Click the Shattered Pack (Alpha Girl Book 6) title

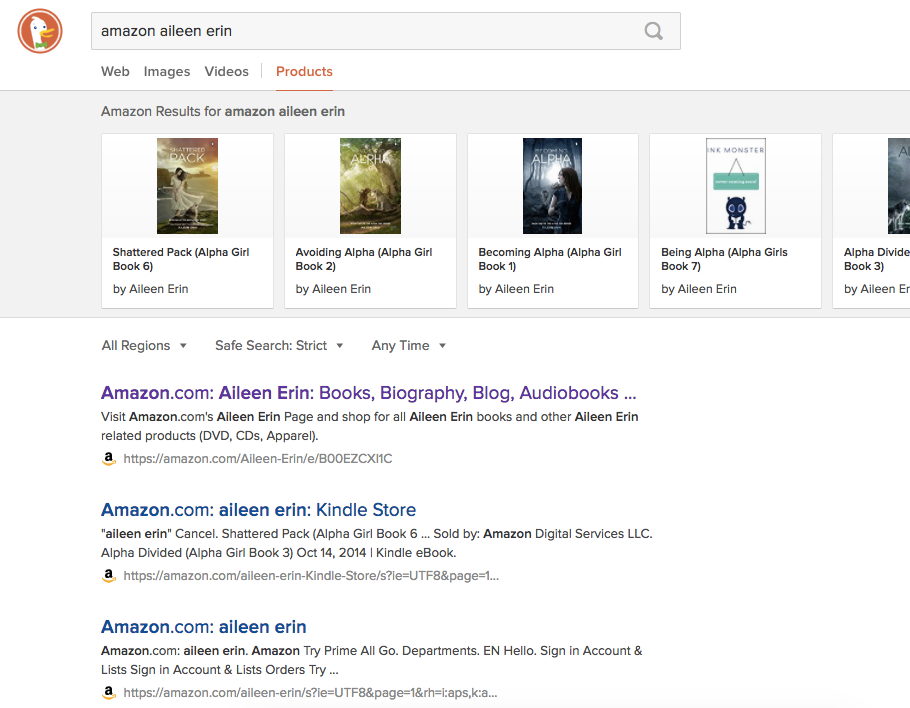pos(180,259)
